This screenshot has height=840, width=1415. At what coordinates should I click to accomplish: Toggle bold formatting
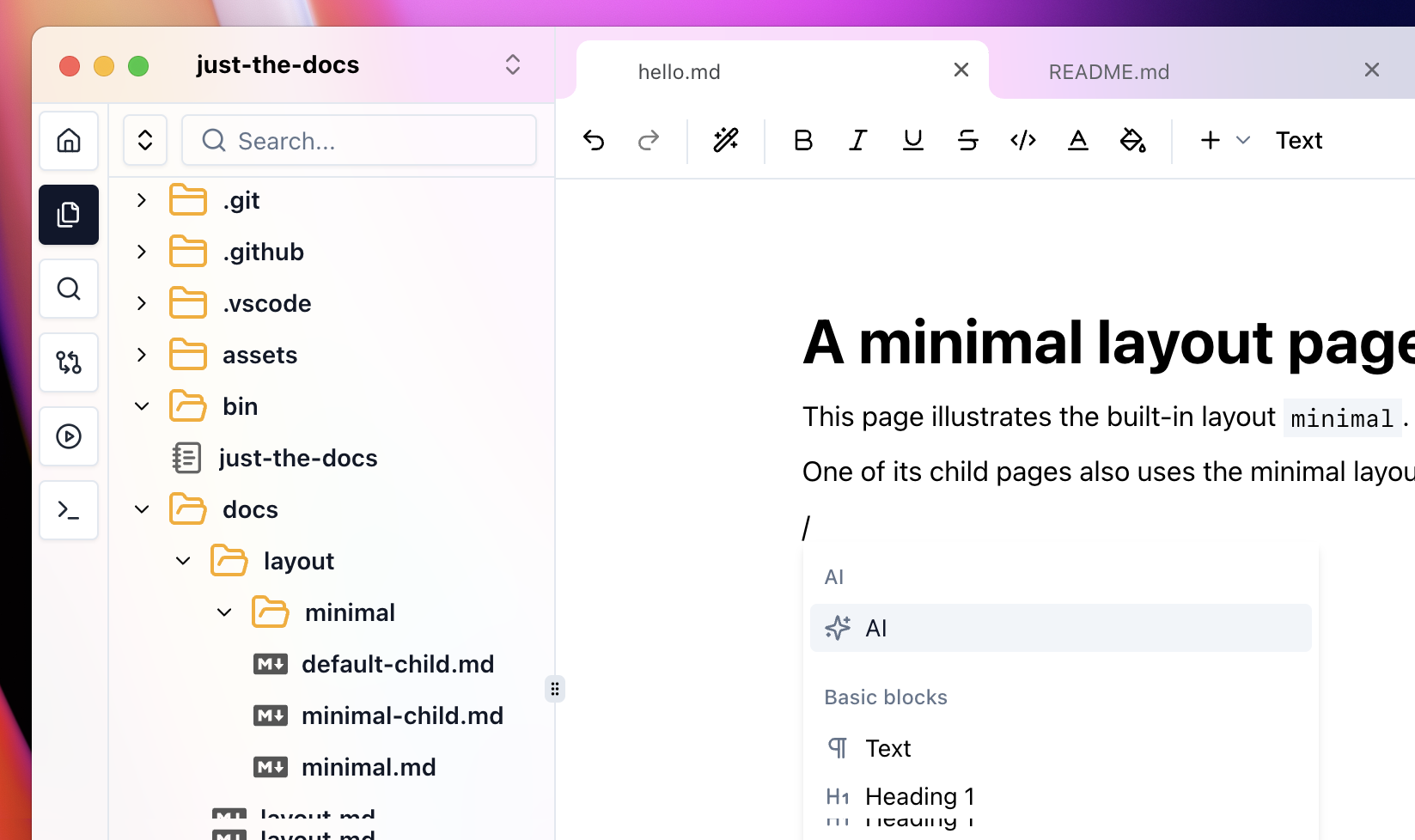click(803, 140)
